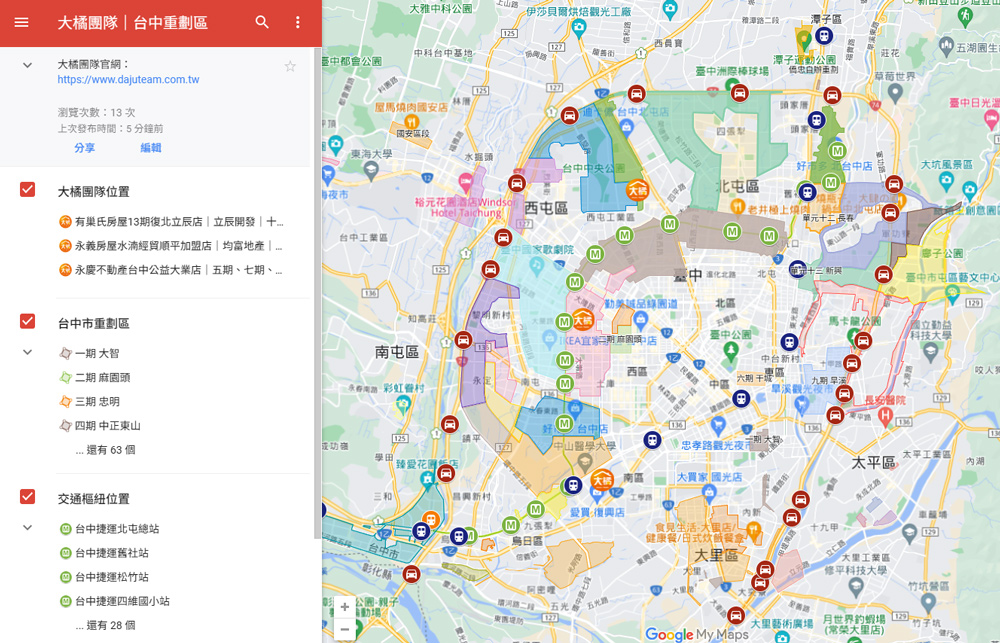The width and height of the screenshot is (1000, 643).
Task: Select 永義房屋水湳經貿順平加盟店 entry
Action: click(171, 246)
